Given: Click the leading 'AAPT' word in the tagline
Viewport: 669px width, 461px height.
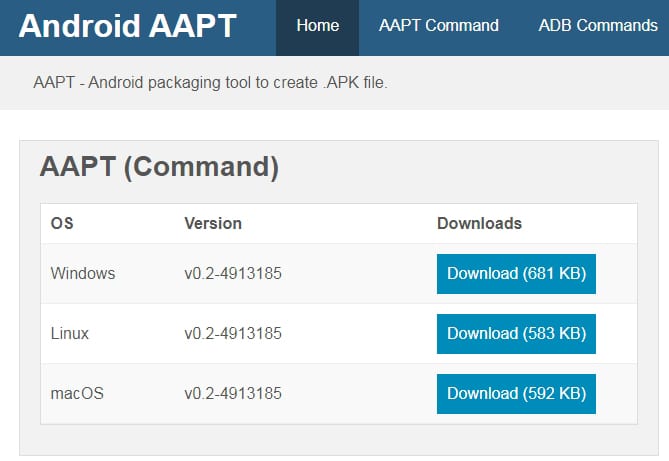Looking at the screenshot, I should (52, 82).
